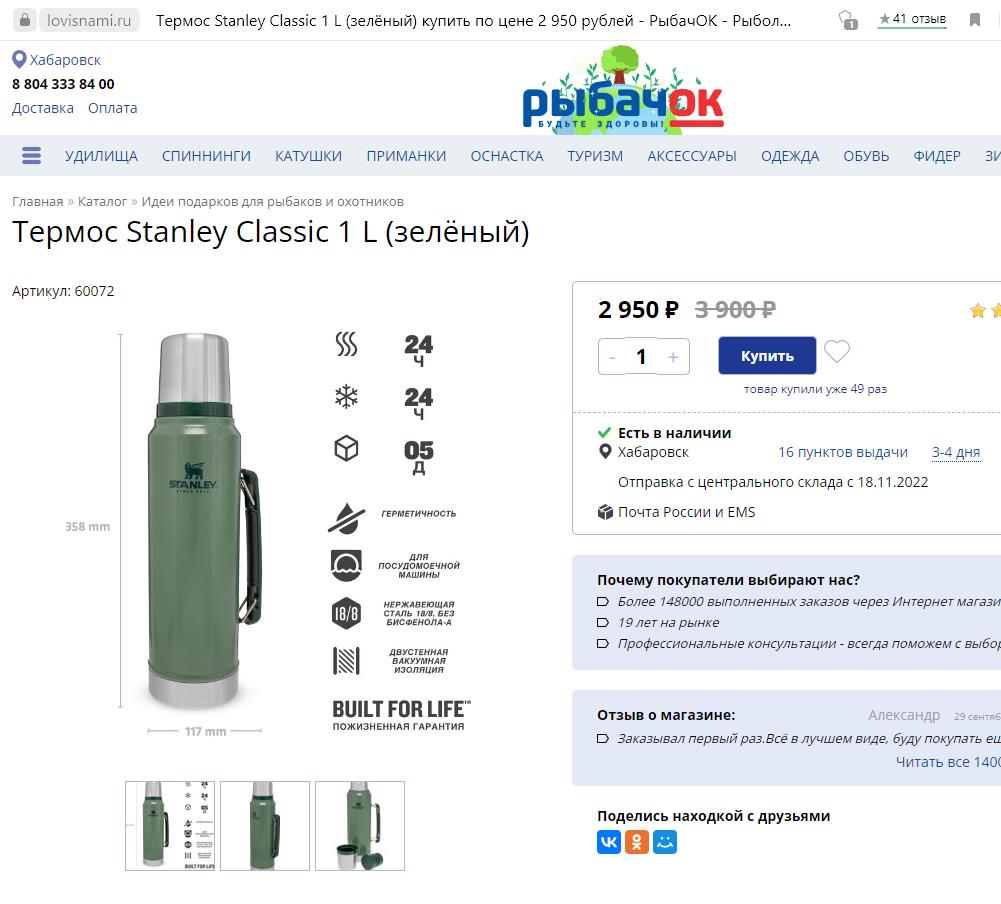Open the Каталог breadcrumb link
Screen dimensions: 1001x904
click(x=103, y=201)
